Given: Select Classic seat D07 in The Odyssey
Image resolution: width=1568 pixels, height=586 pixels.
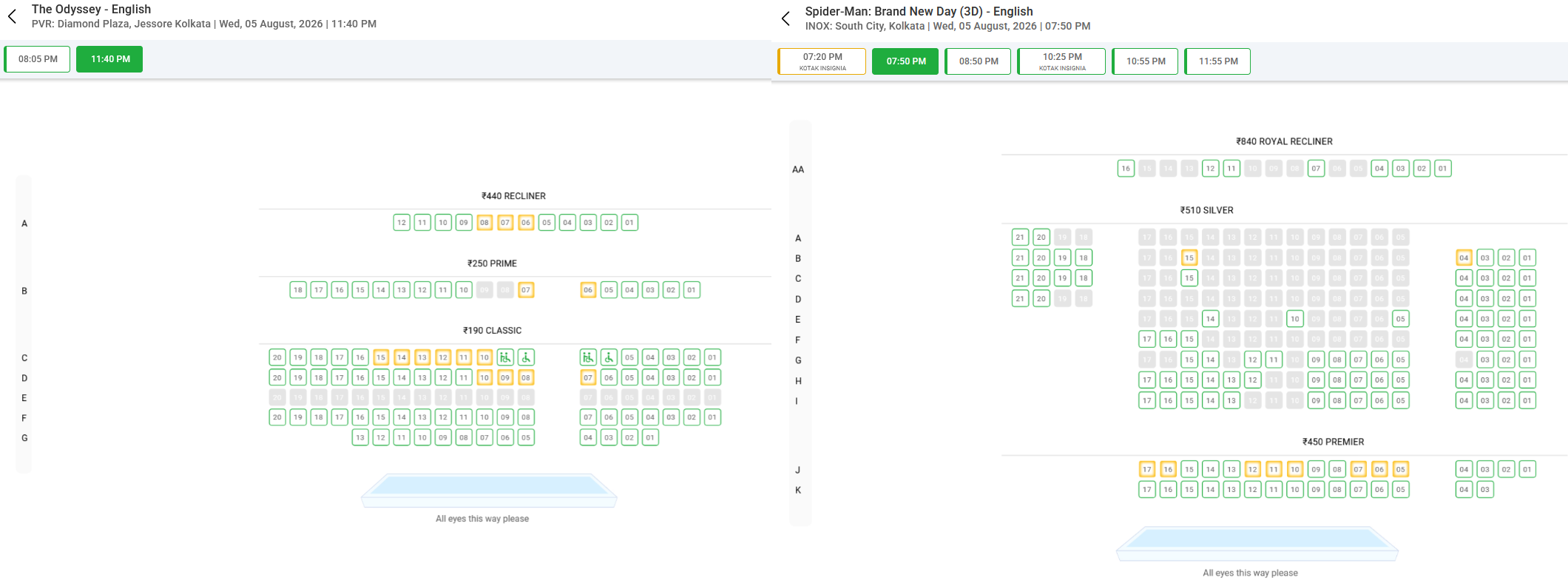Looking at the screenshot, I should point(588,377).
